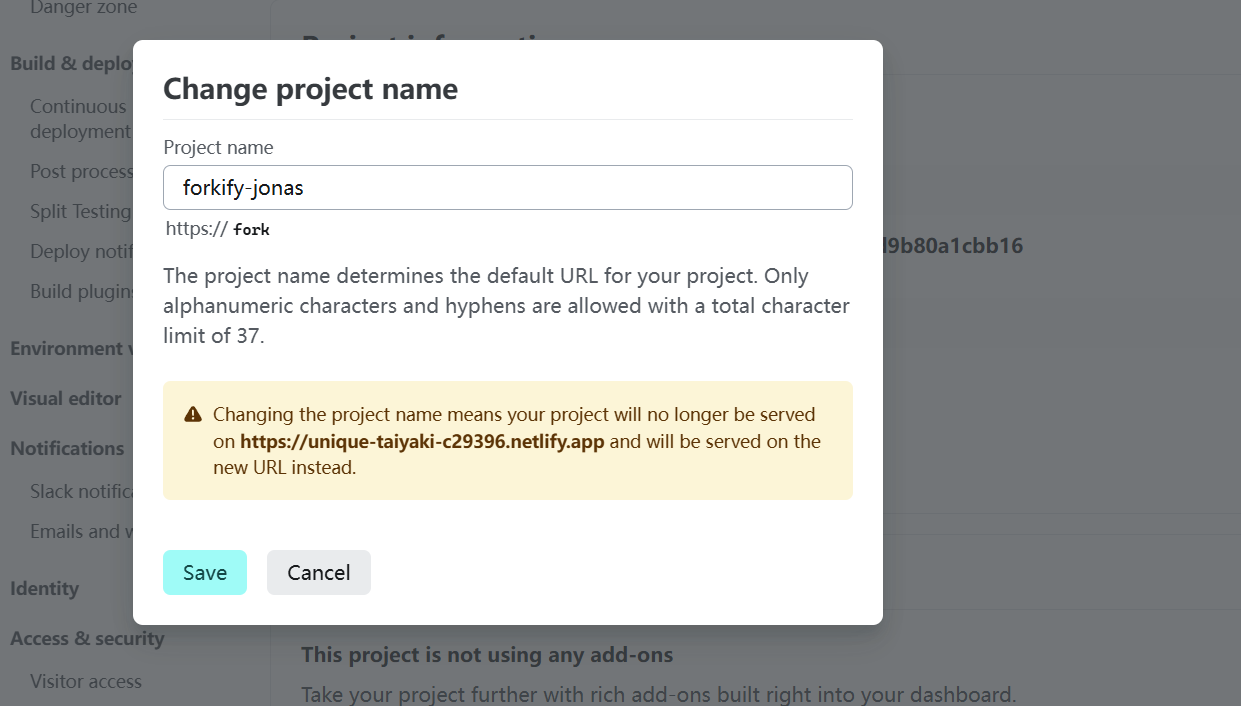Click the unique-taiyaki-c29396.netlify.app URL text
Screen dimensions: 1241x706
point(422,441)
